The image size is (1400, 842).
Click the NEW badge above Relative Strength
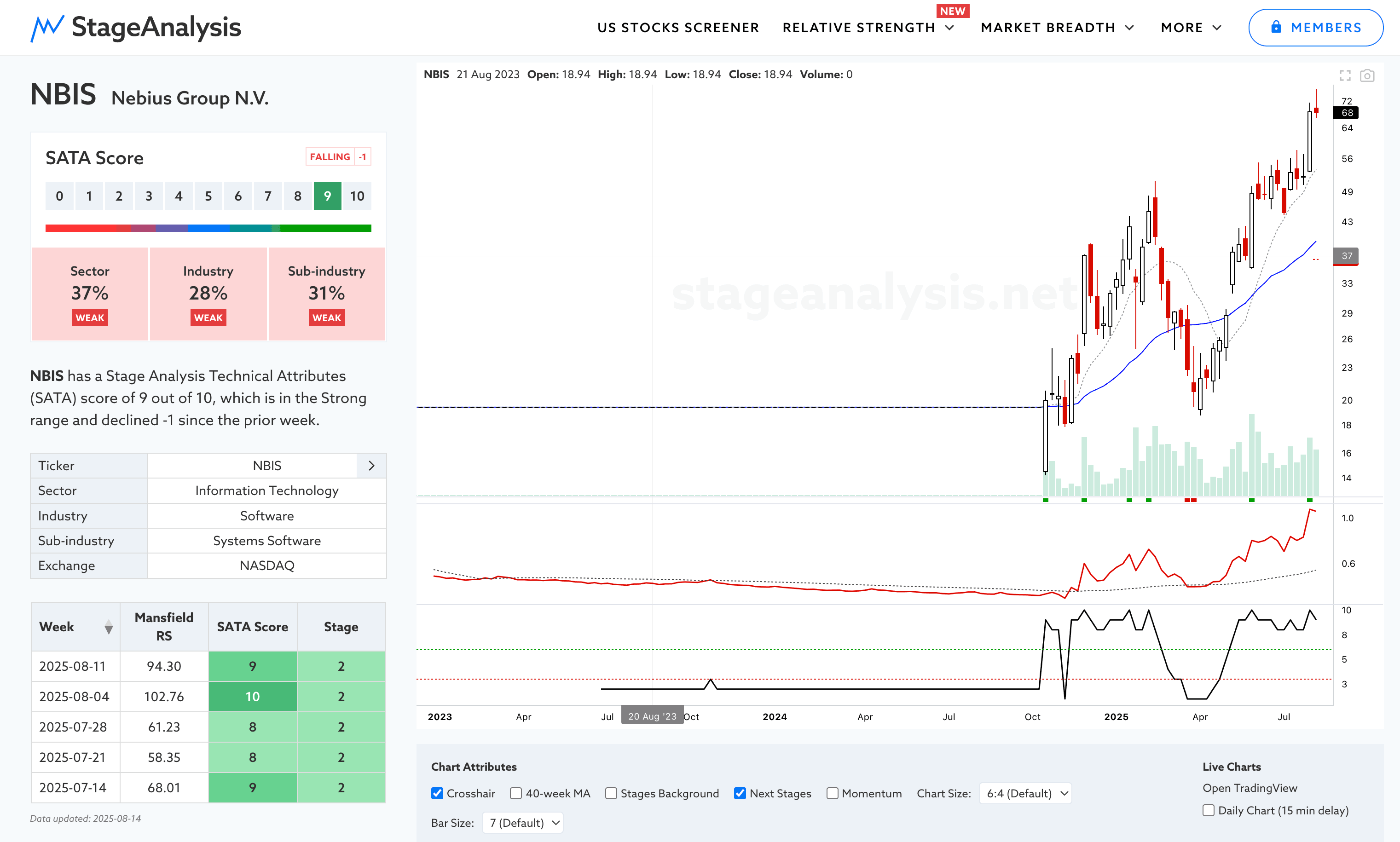(952, 11)
